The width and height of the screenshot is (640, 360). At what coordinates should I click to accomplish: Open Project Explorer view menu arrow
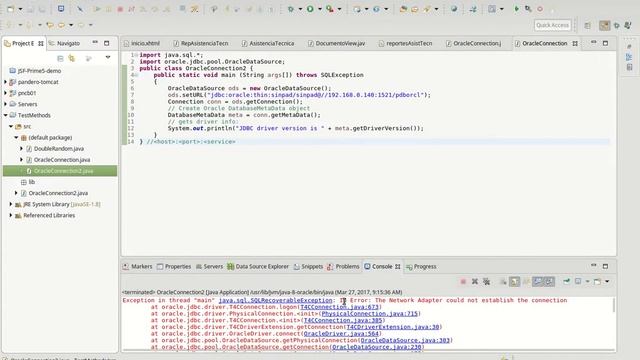[x=108, y=58]
